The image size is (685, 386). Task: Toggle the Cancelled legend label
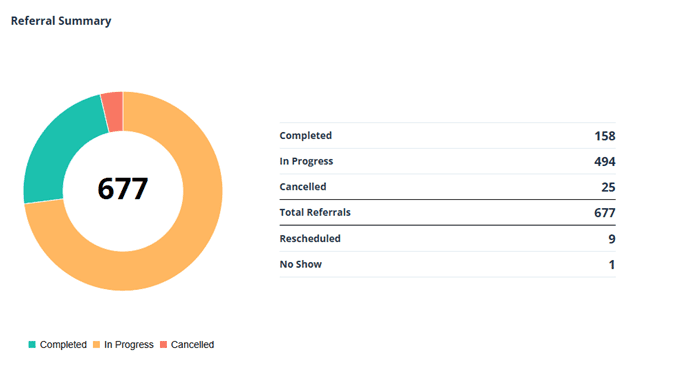click(192, 345)
